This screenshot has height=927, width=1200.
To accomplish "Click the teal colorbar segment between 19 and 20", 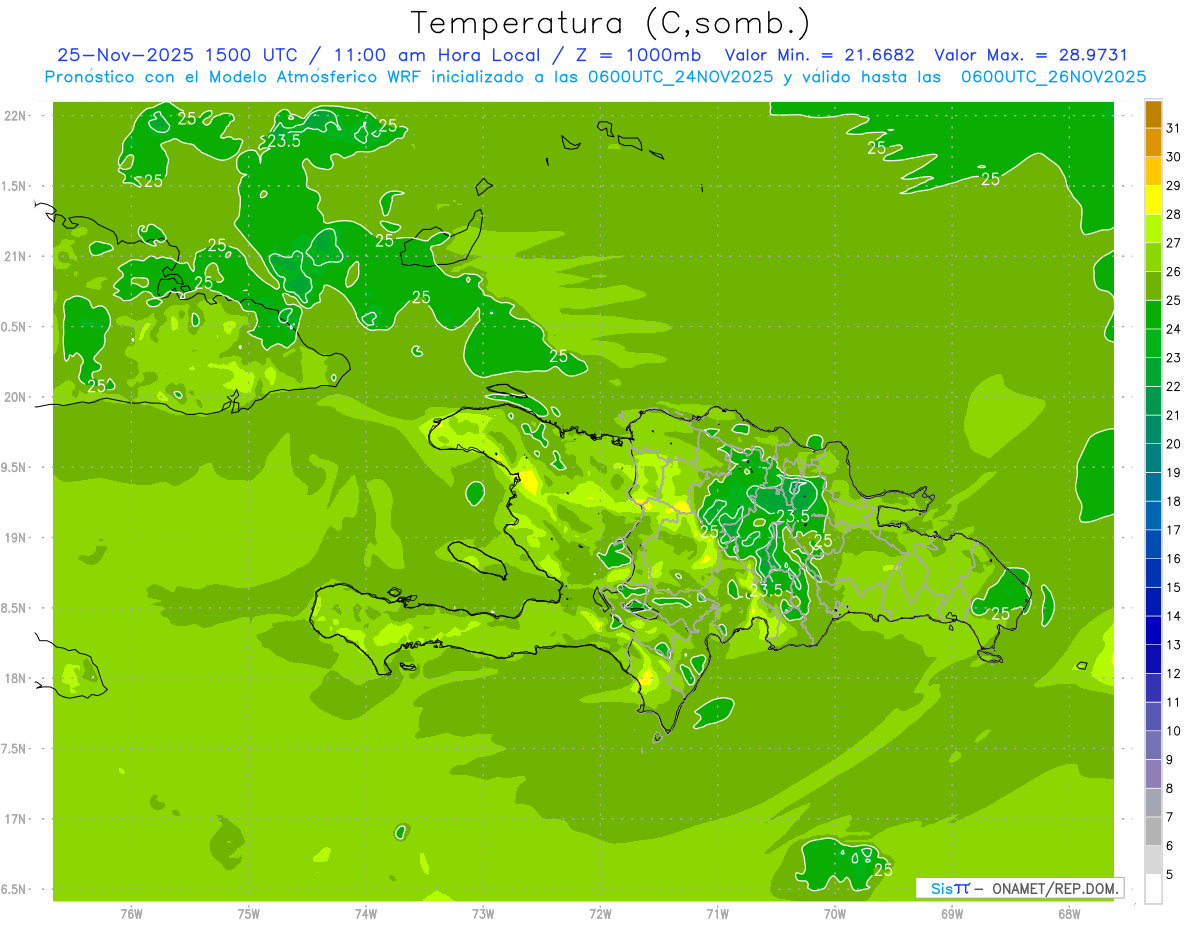I will click(x=1153, y=458).
